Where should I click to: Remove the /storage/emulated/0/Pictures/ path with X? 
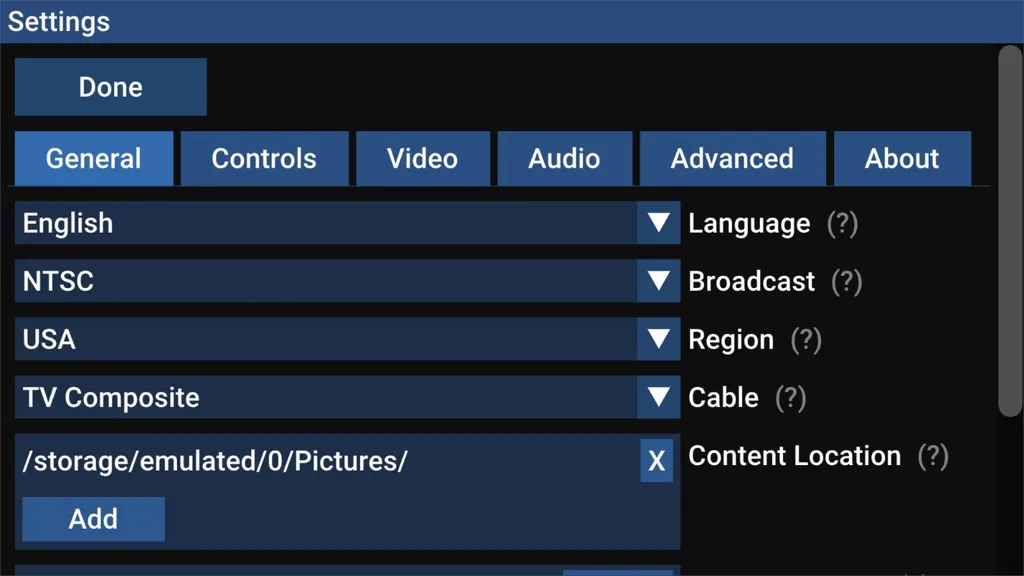(x=657, y=461)
